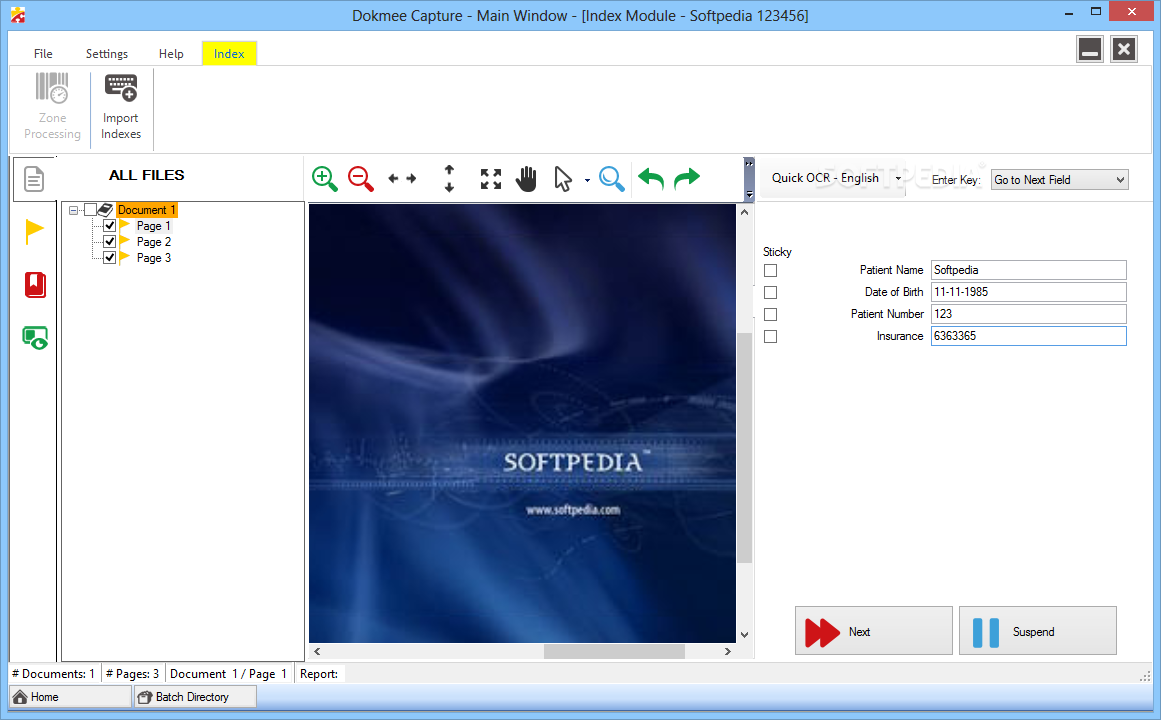Screen dimensions: 1161x720
Task: Open the All Files document panel icon
Action: pos(34,179)
